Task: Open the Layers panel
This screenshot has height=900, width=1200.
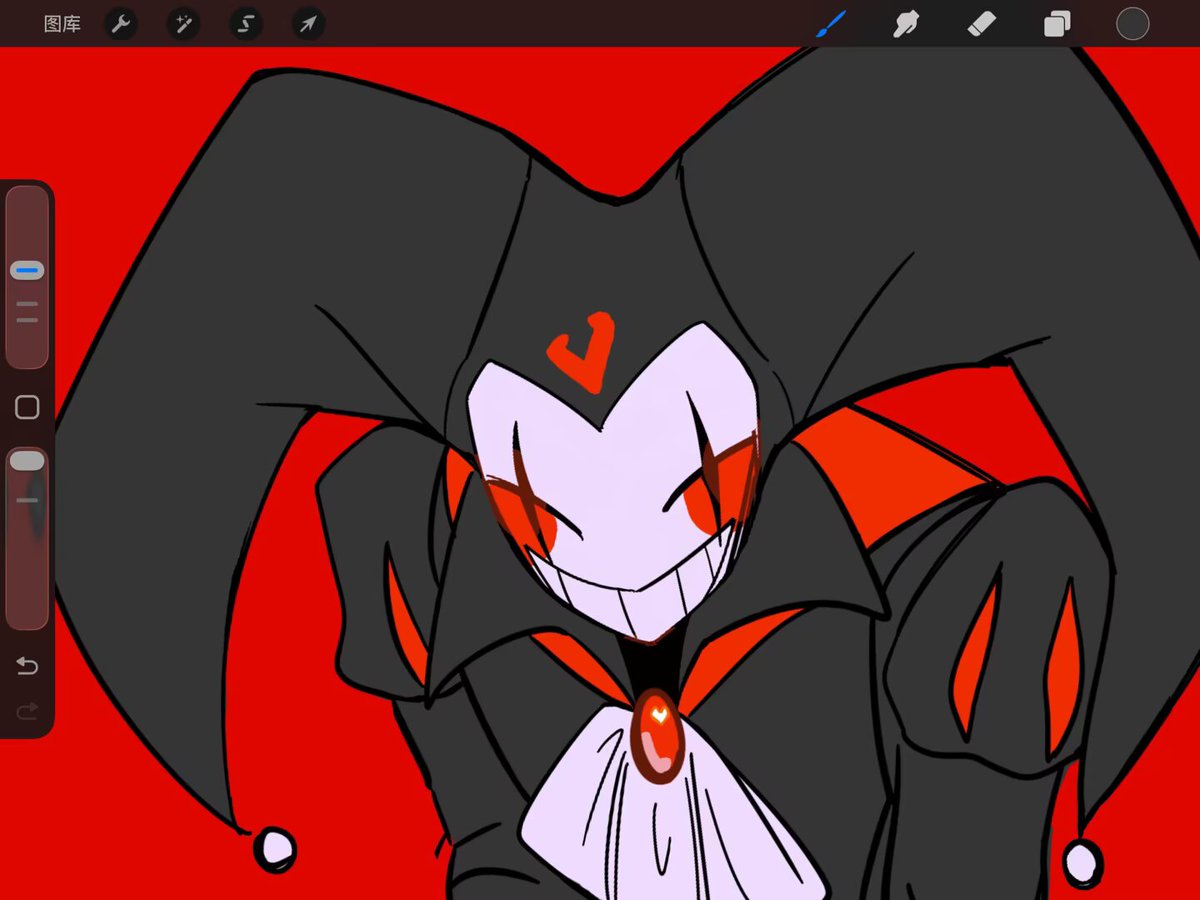Action: (x=1057, y=24)
